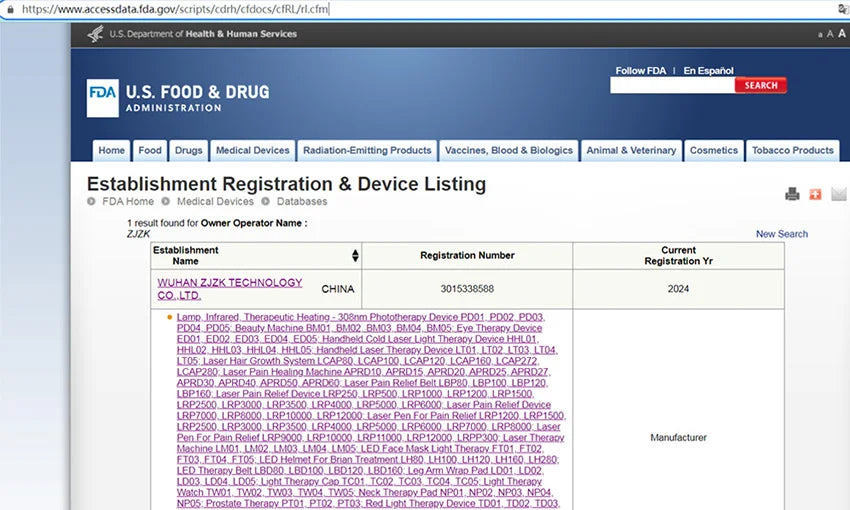
Task: Click the En Español link
Action: [x=708, y=71]
